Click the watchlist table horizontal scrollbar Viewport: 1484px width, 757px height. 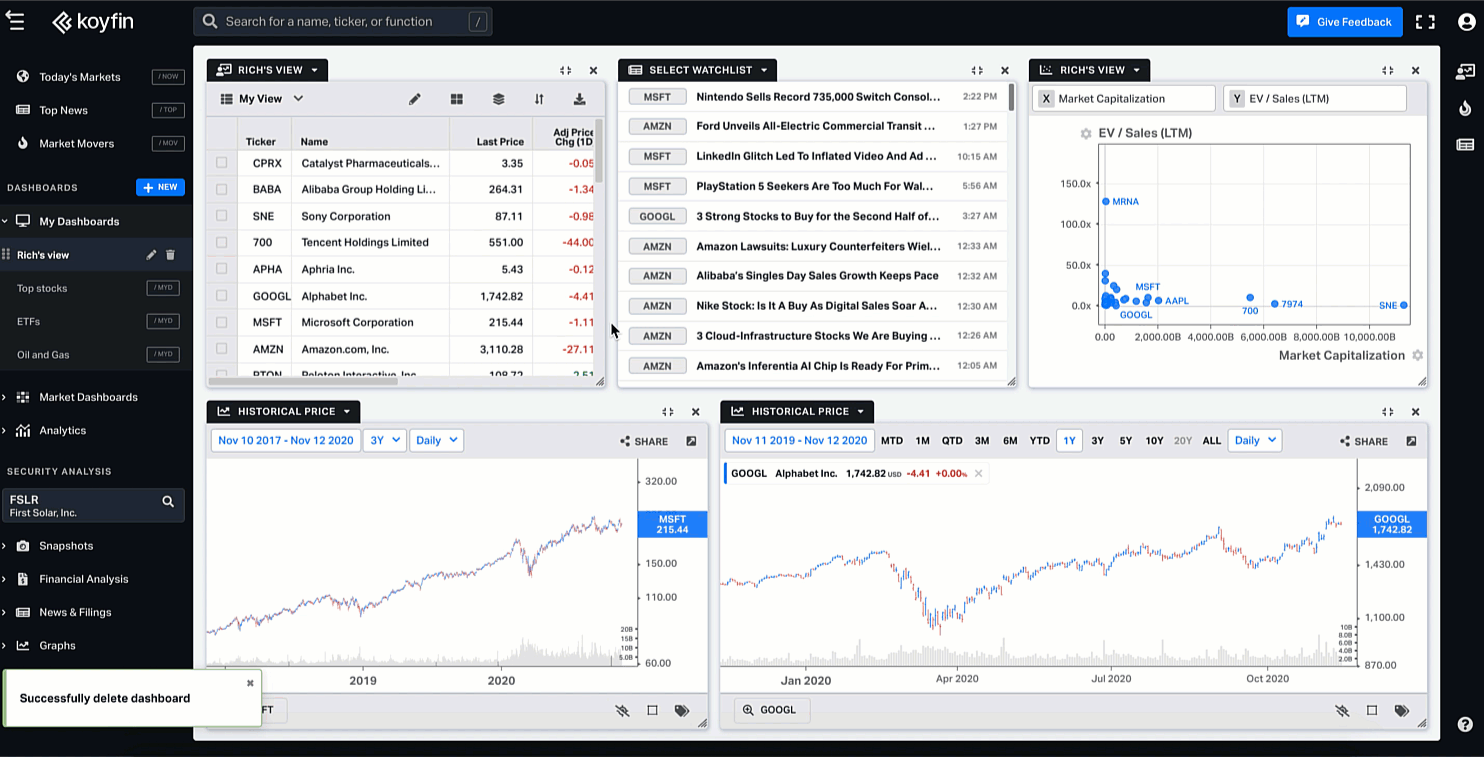[303, 381]
